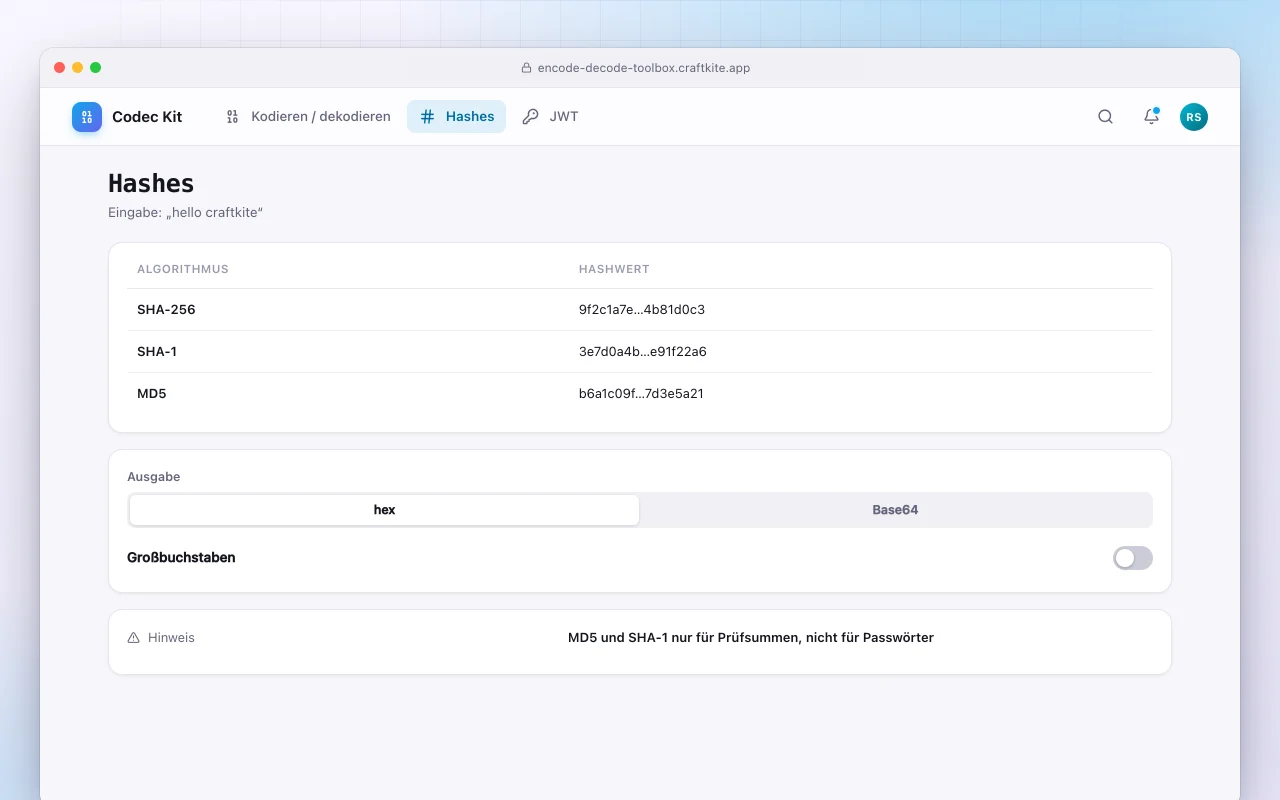Close the window with the red button
The width and height of the screenshot is (1280, 800).
pos(60,68)
